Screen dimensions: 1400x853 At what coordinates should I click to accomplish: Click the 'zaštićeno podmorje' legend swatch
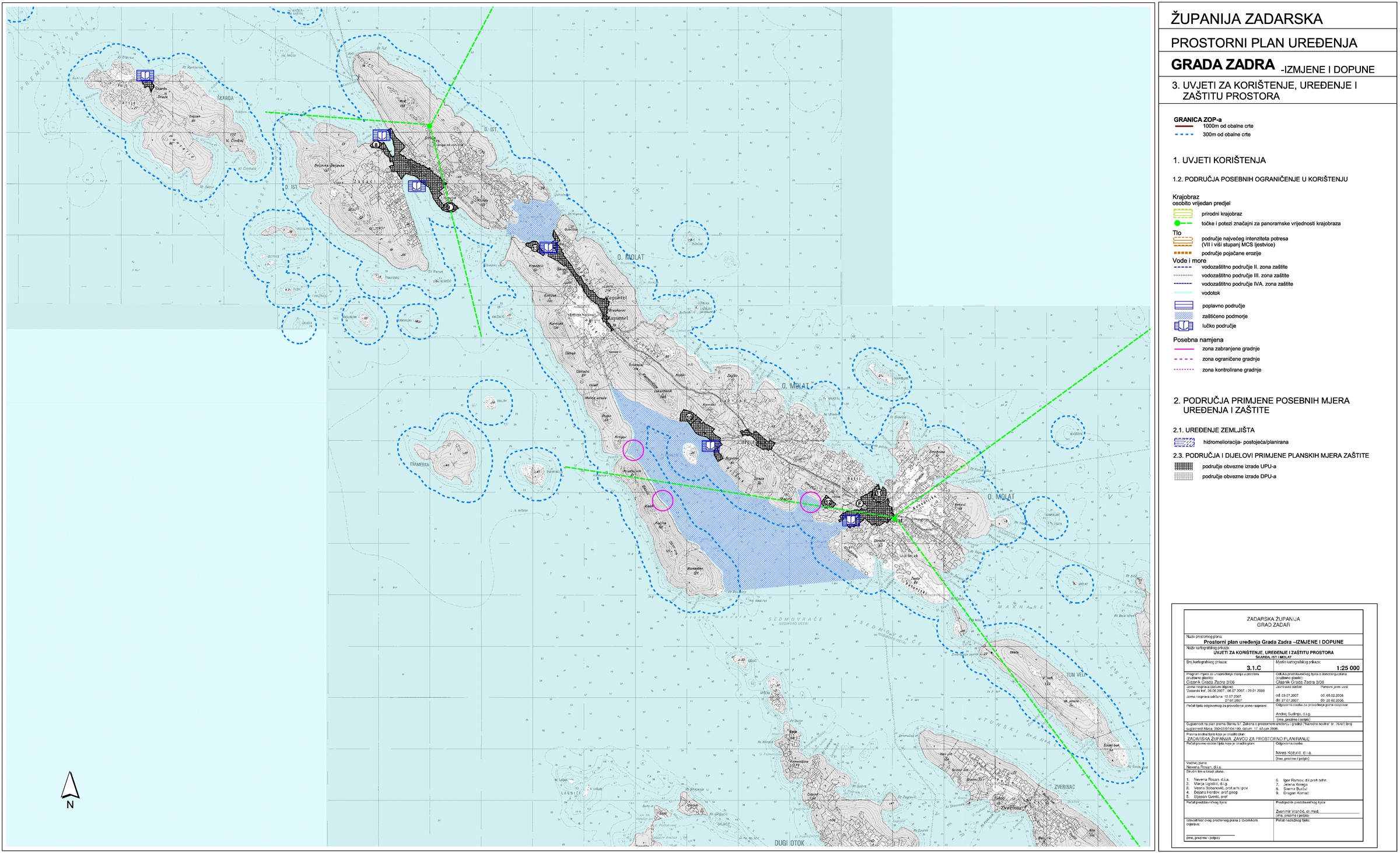pos(1184,315)
